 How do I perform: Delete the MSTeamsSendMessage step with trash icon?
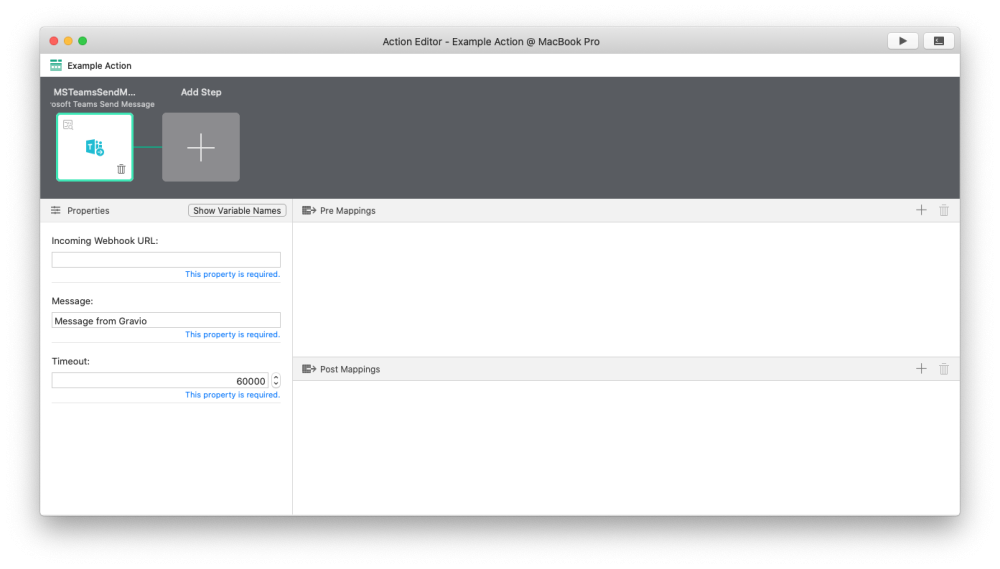click(121, 169)
